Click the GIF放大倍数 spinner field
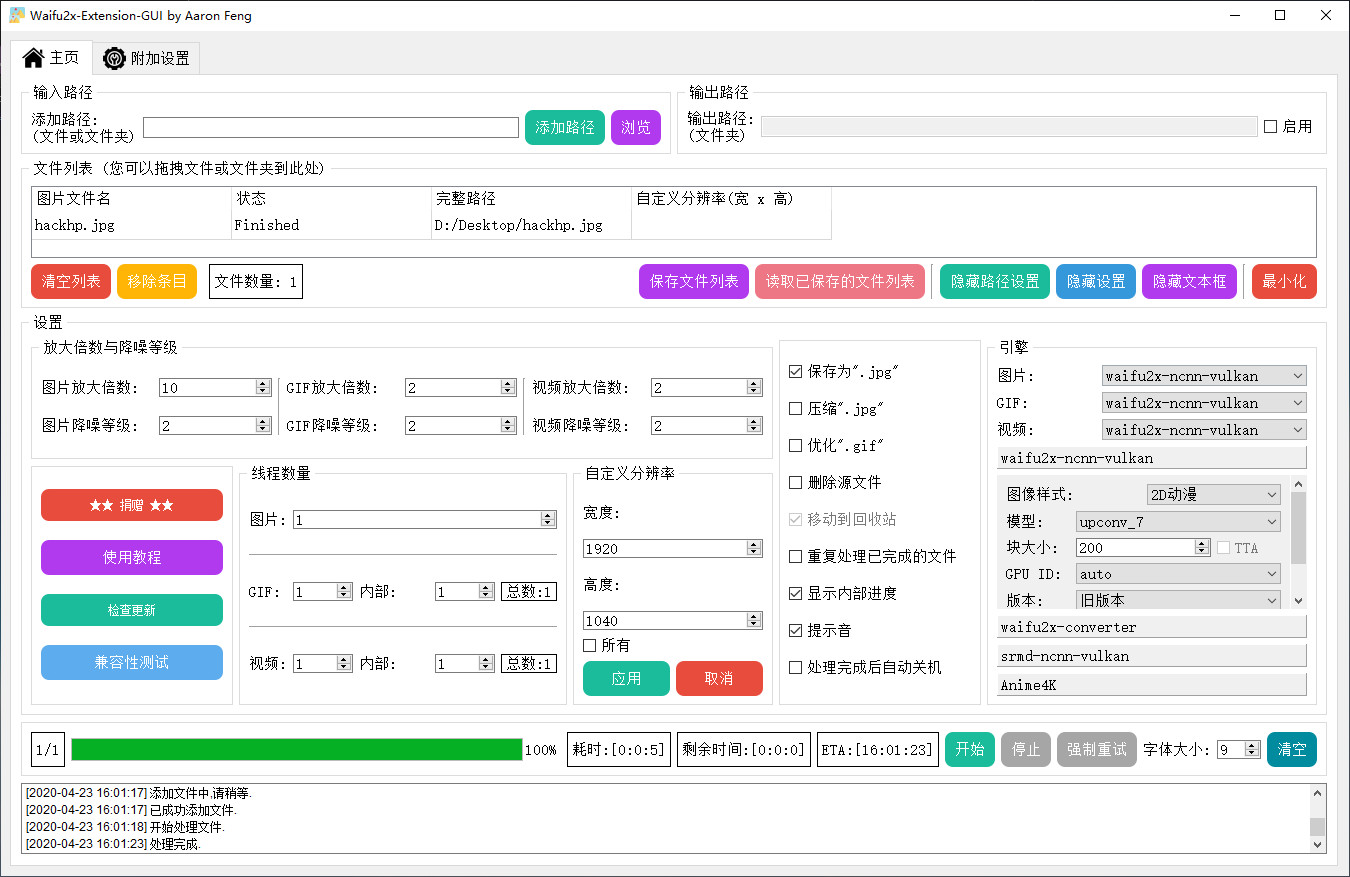This screenshot has height=877, width=1350. point(461,387)
